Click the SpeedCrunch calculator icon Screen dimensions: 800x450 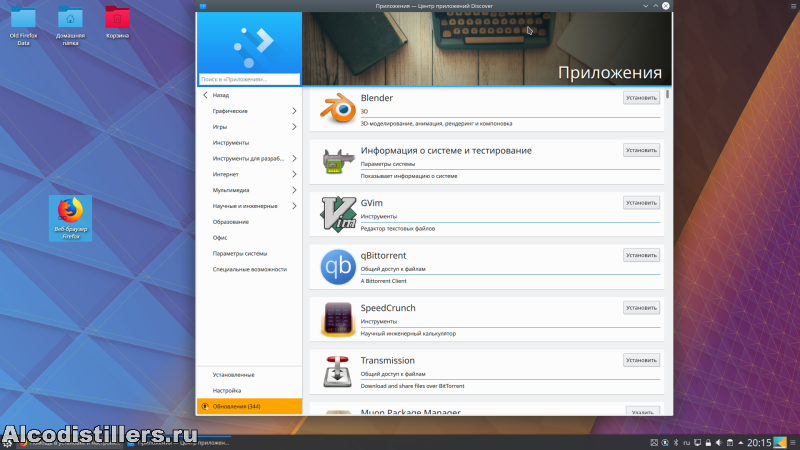click(x=338, y=319)
